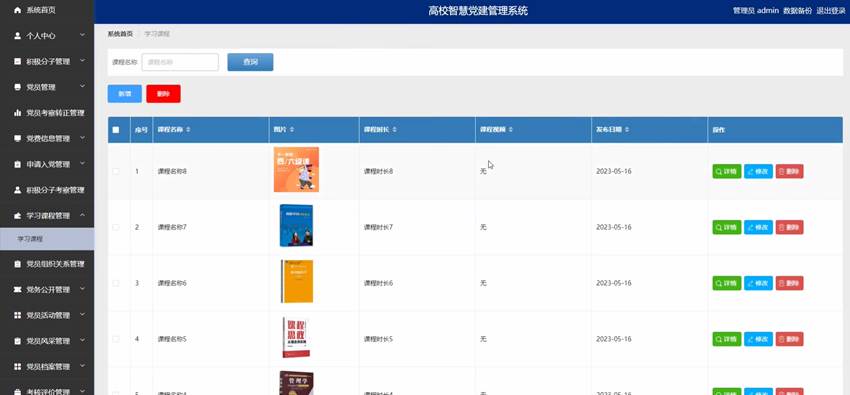Click into the 课程名称 search field
850x395 pixels.
point(180,62)
